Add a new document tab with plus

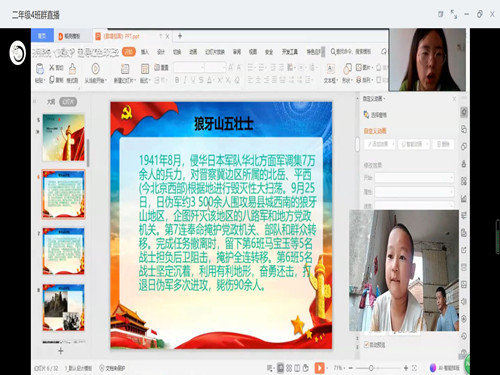[180, 36]
